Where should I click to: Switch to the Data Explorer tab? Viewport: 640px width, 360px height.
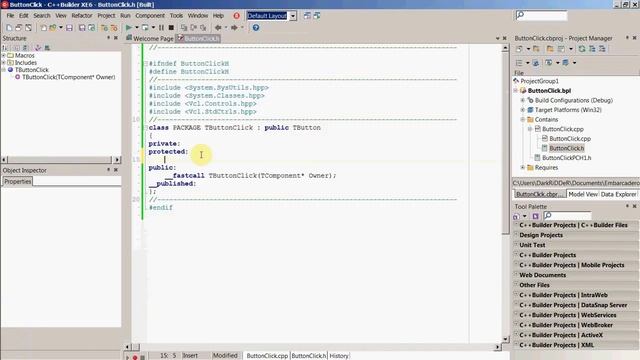click(618, 194)
